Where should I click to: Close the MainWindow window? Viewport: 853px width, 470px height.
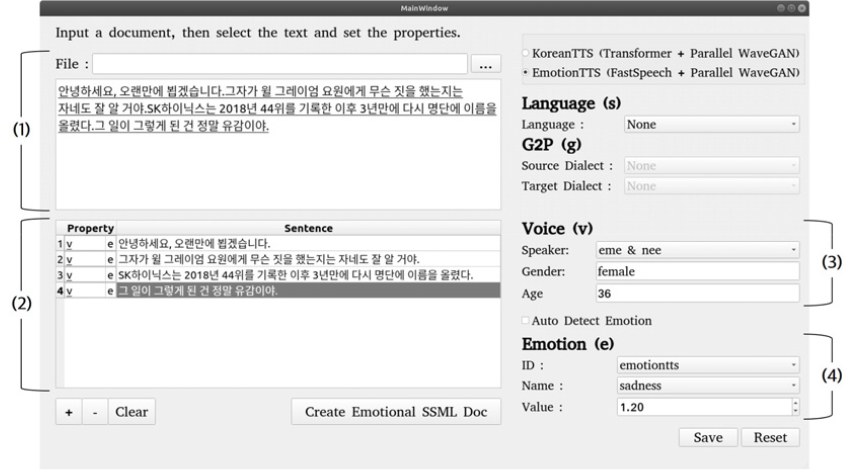click(802, 8)
